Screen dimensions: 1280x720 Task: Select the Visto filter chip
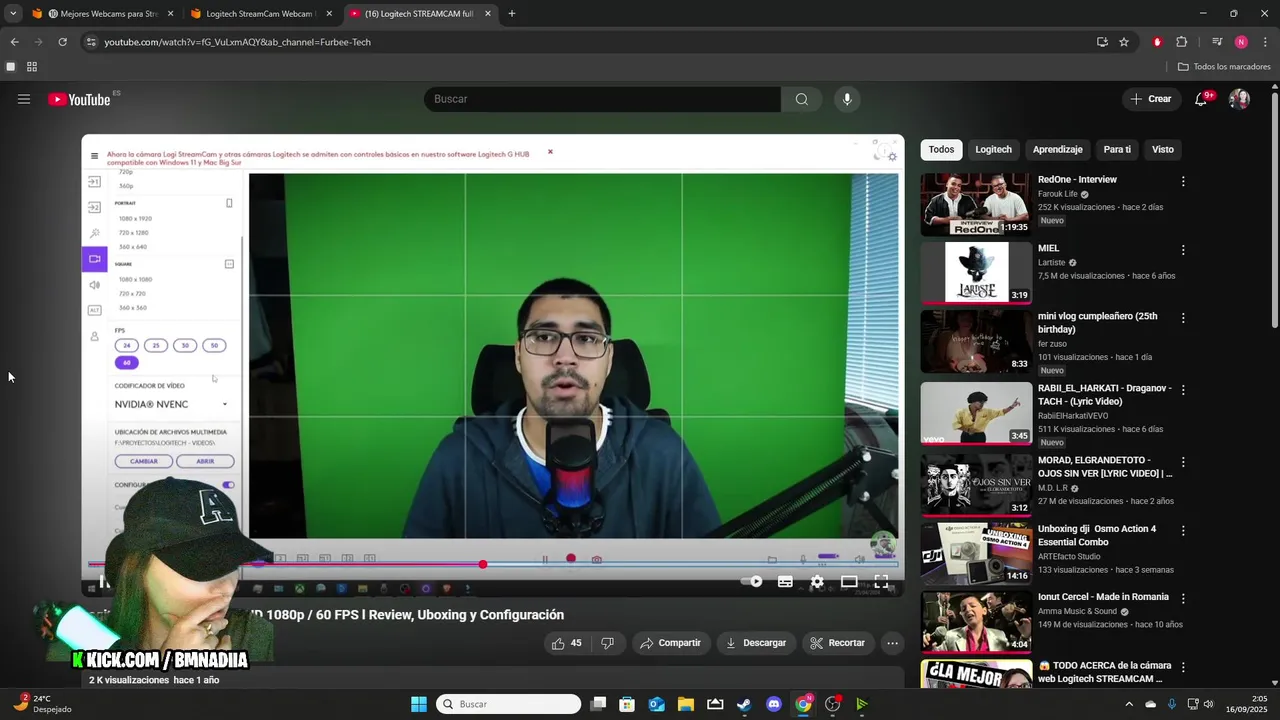coord(1162,149)
